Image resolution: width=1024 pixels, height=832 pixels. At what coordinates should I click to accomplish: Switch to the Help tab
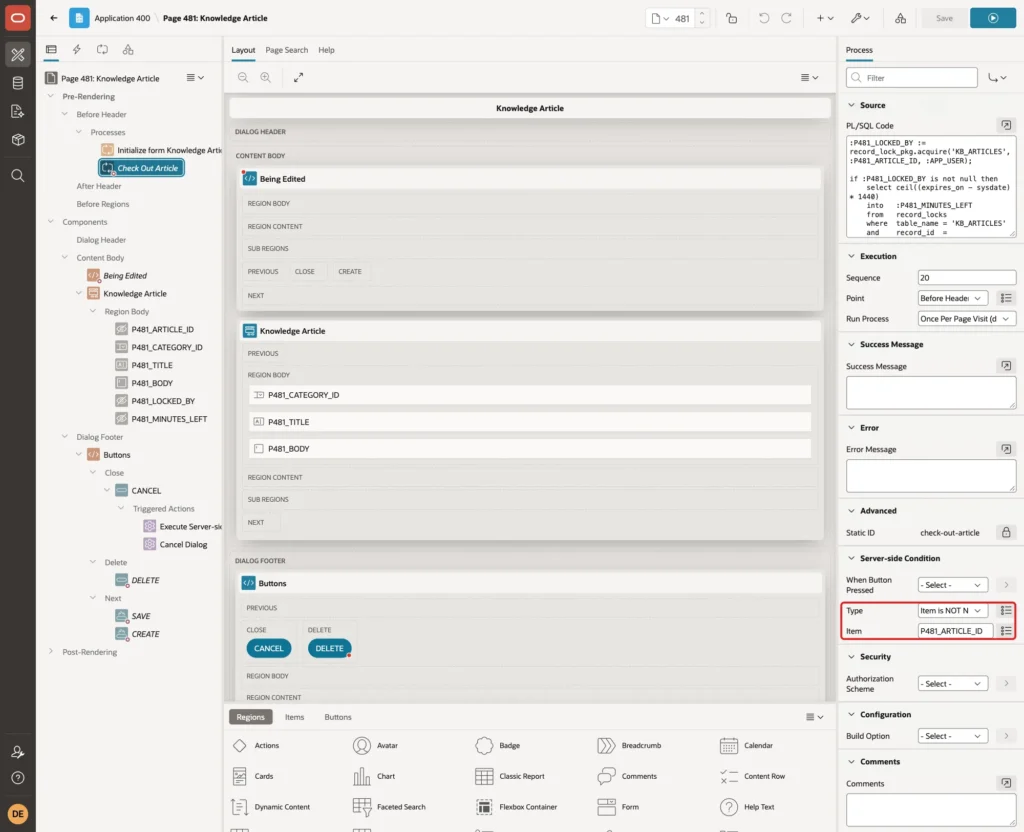[326, 50]
